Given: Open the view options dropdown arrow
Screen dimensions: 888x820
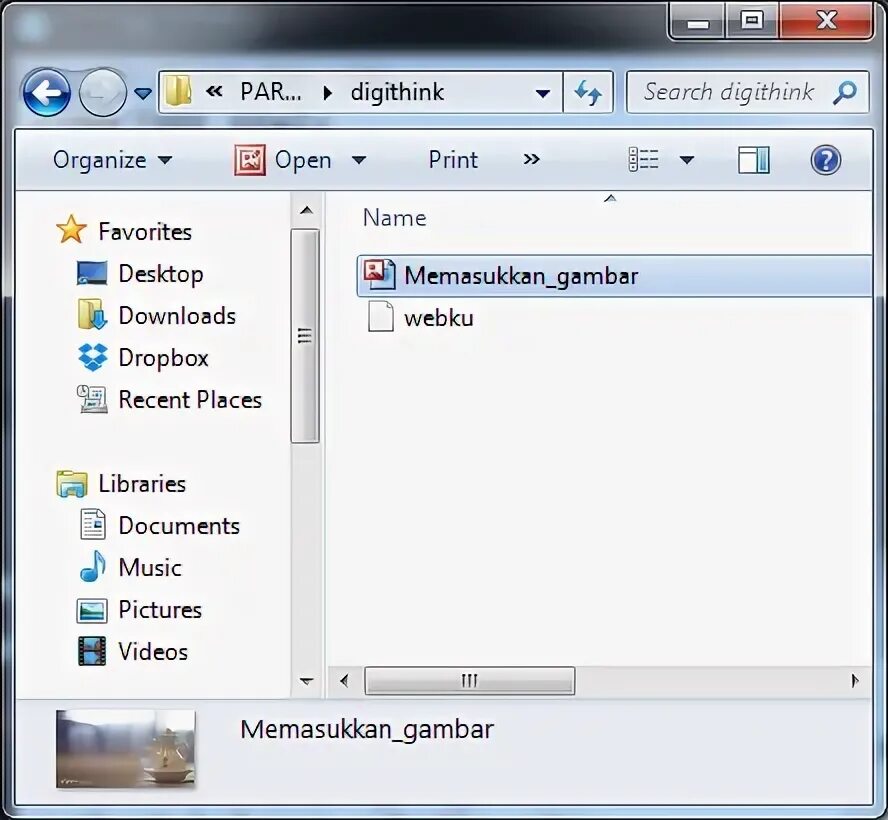Looking at the screenshot, I should tap(687, 161).
